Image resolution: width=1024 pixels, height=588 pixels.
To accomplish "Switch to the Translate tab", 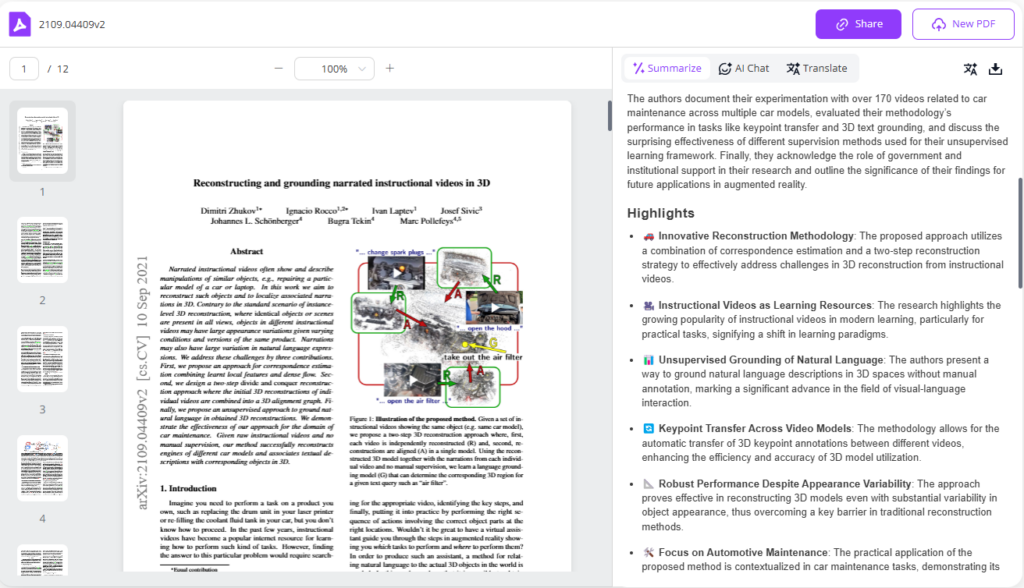I will (x=816, y=68).
